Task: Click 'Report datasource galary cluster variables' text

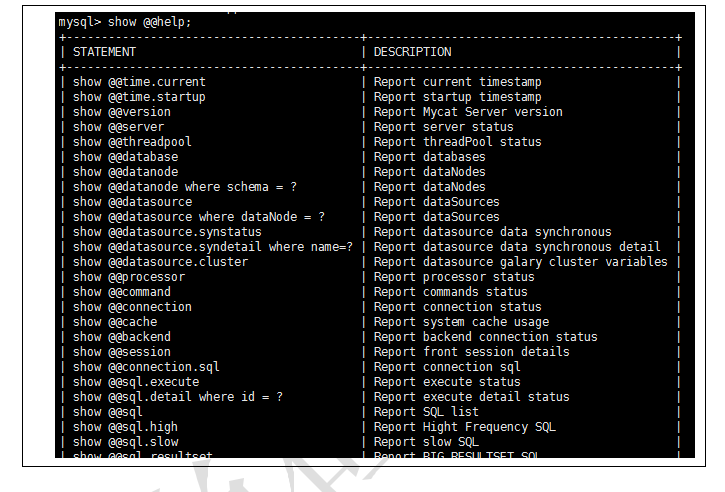Action: tap(521, 262)
